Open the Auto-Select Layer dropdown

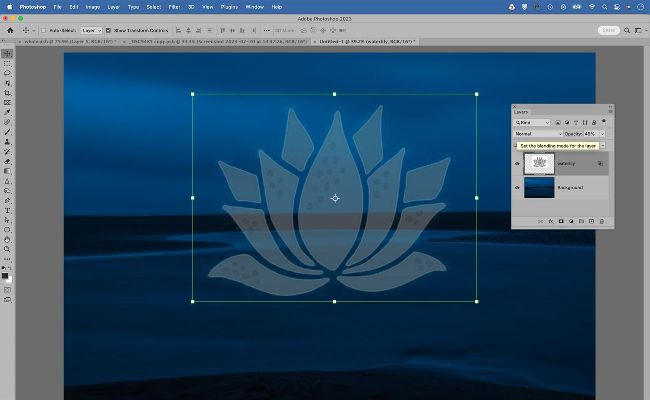click(93, 31)
